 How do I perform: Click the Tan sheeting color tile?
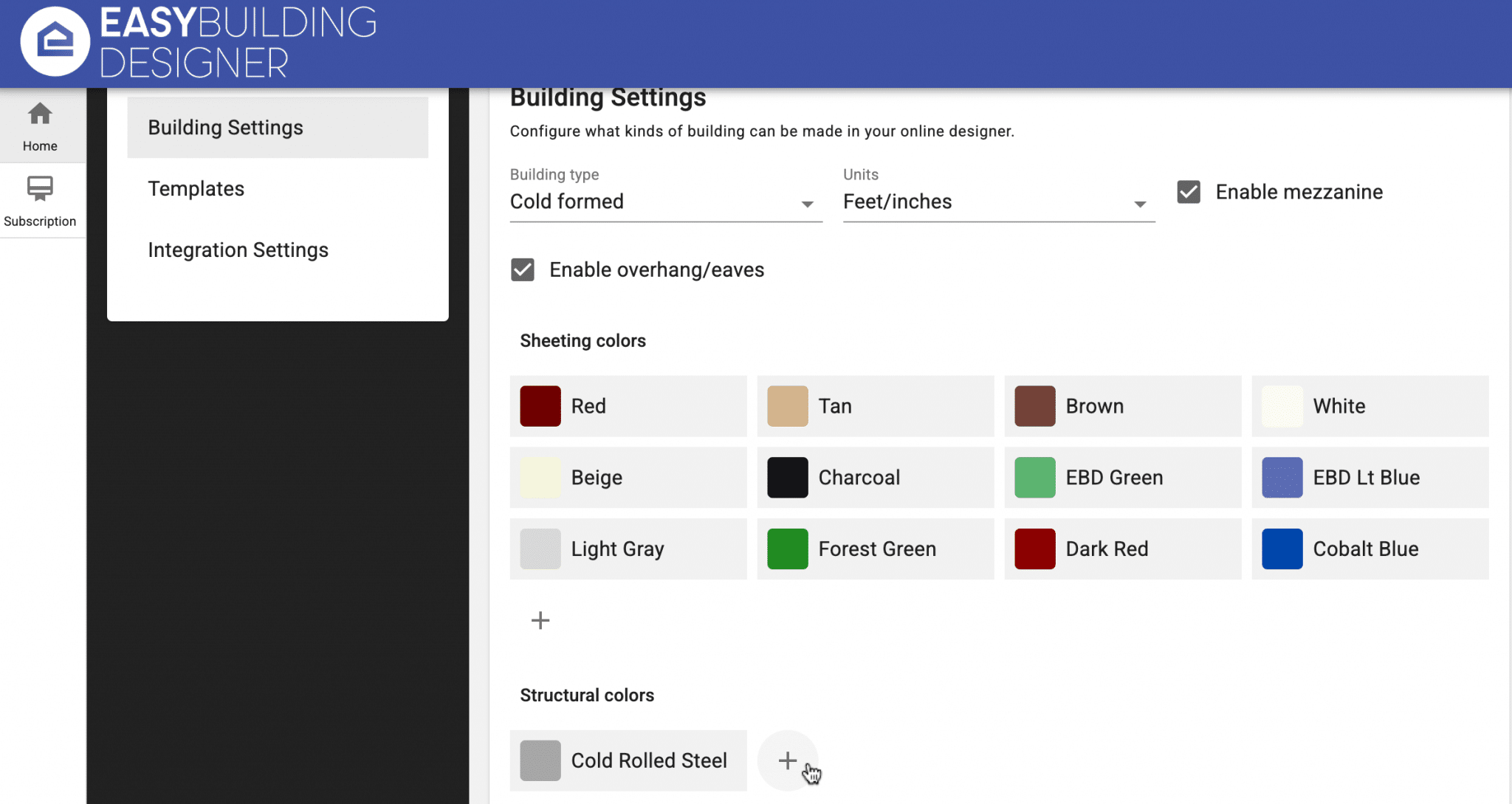[x=876, y=406]
